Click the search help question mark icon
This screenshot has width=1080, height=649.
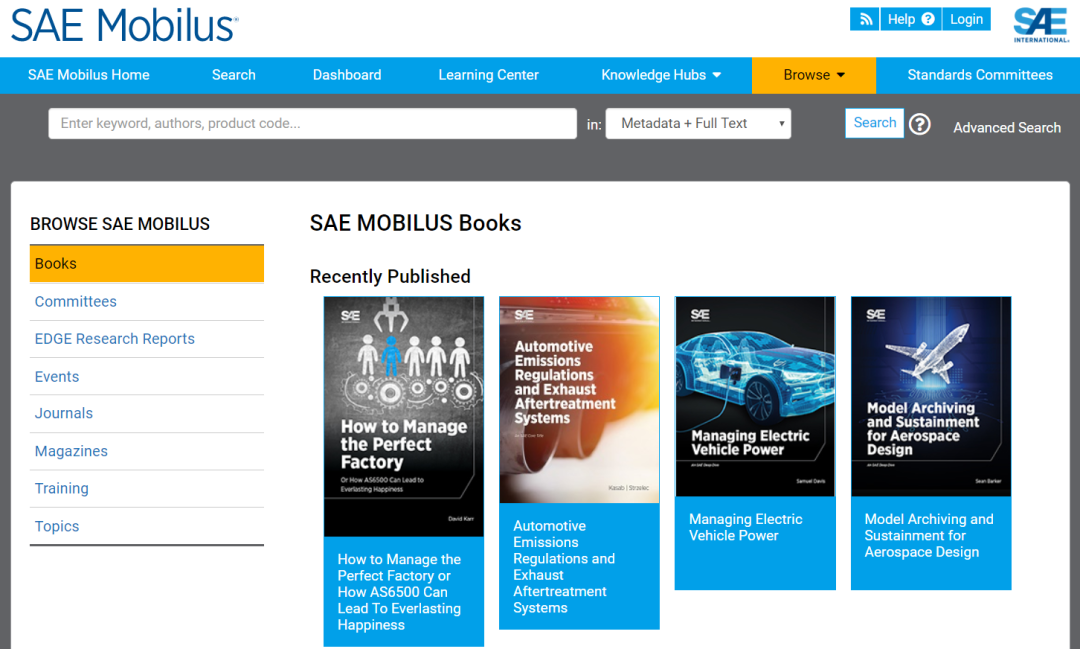pyautogui.click(x=919, y=124)
